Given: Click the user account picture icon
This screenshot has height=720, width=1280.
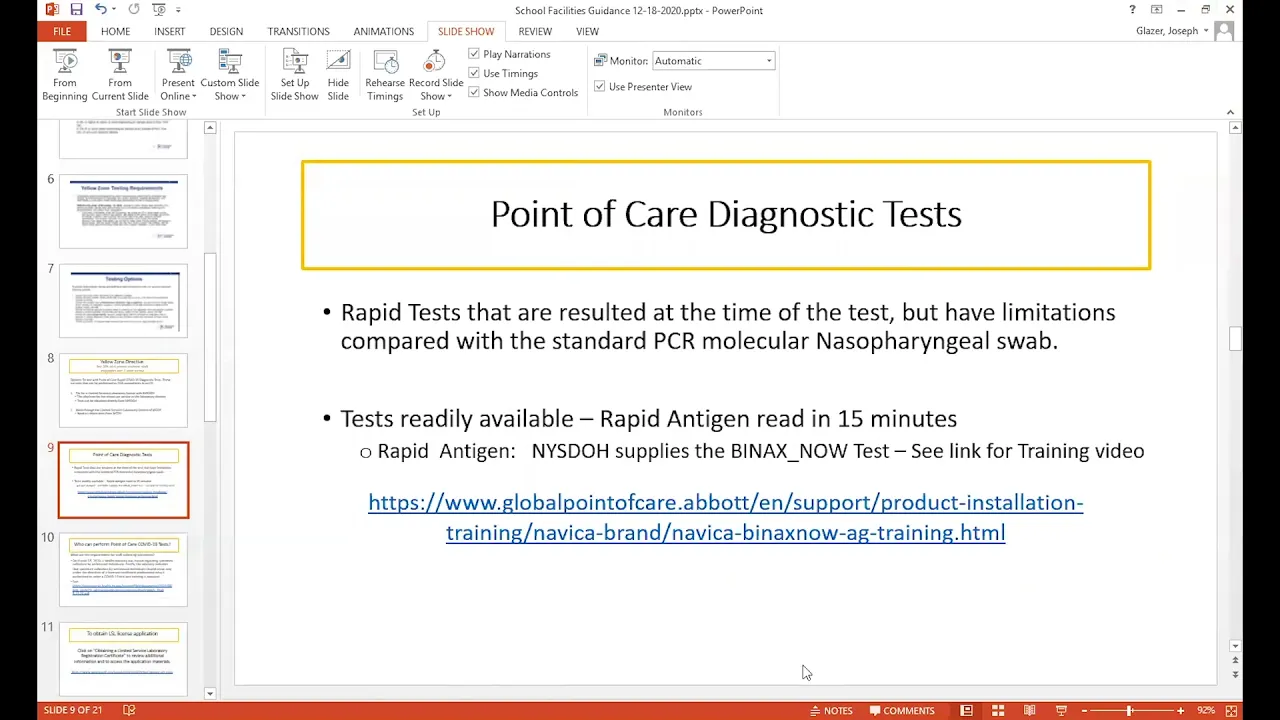Looking at the screenshot, I should pos(1223,31).
